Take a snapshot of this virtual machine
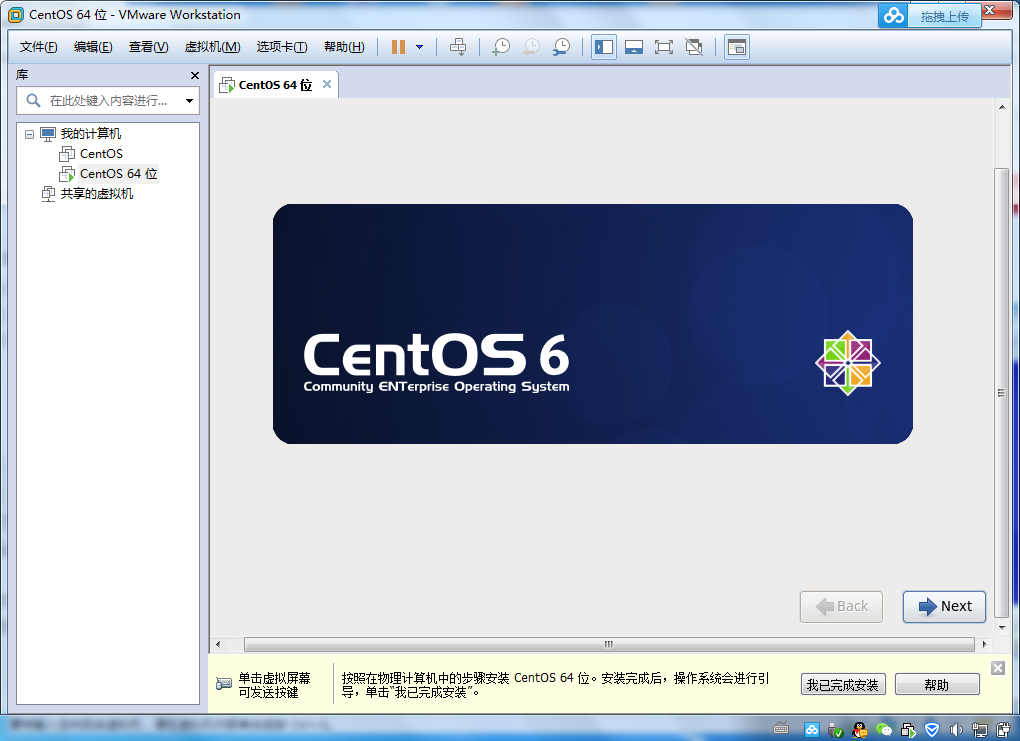 point(501,47)
